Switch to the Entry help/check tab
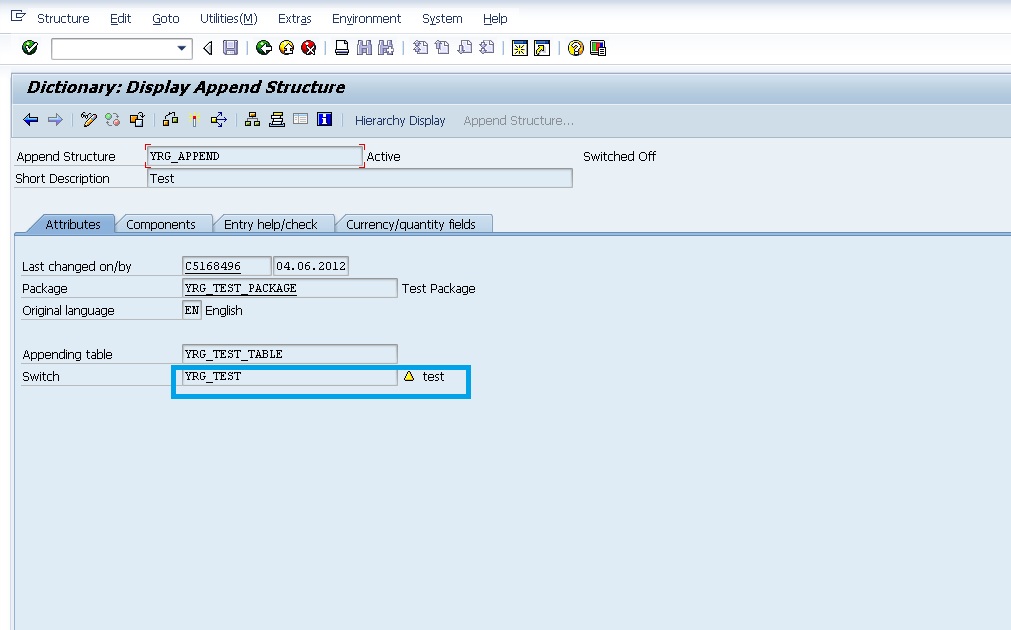Screen dimensions: 1011x630 point(270,224)
